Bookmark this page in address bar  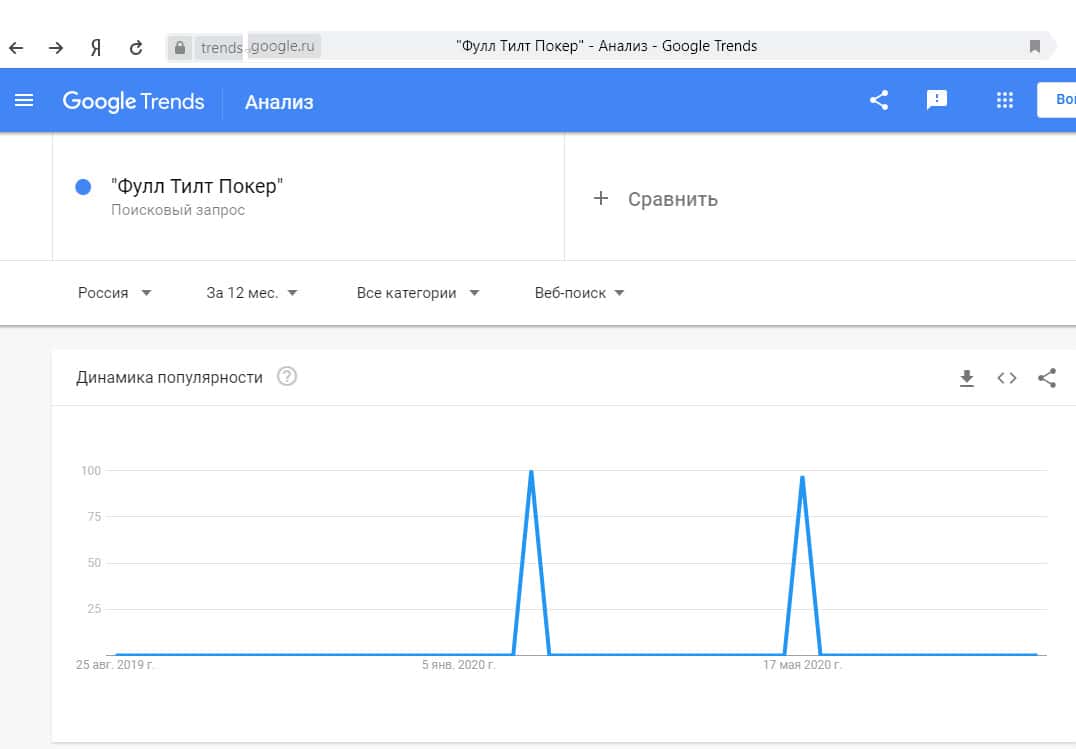pos(1035,46)
